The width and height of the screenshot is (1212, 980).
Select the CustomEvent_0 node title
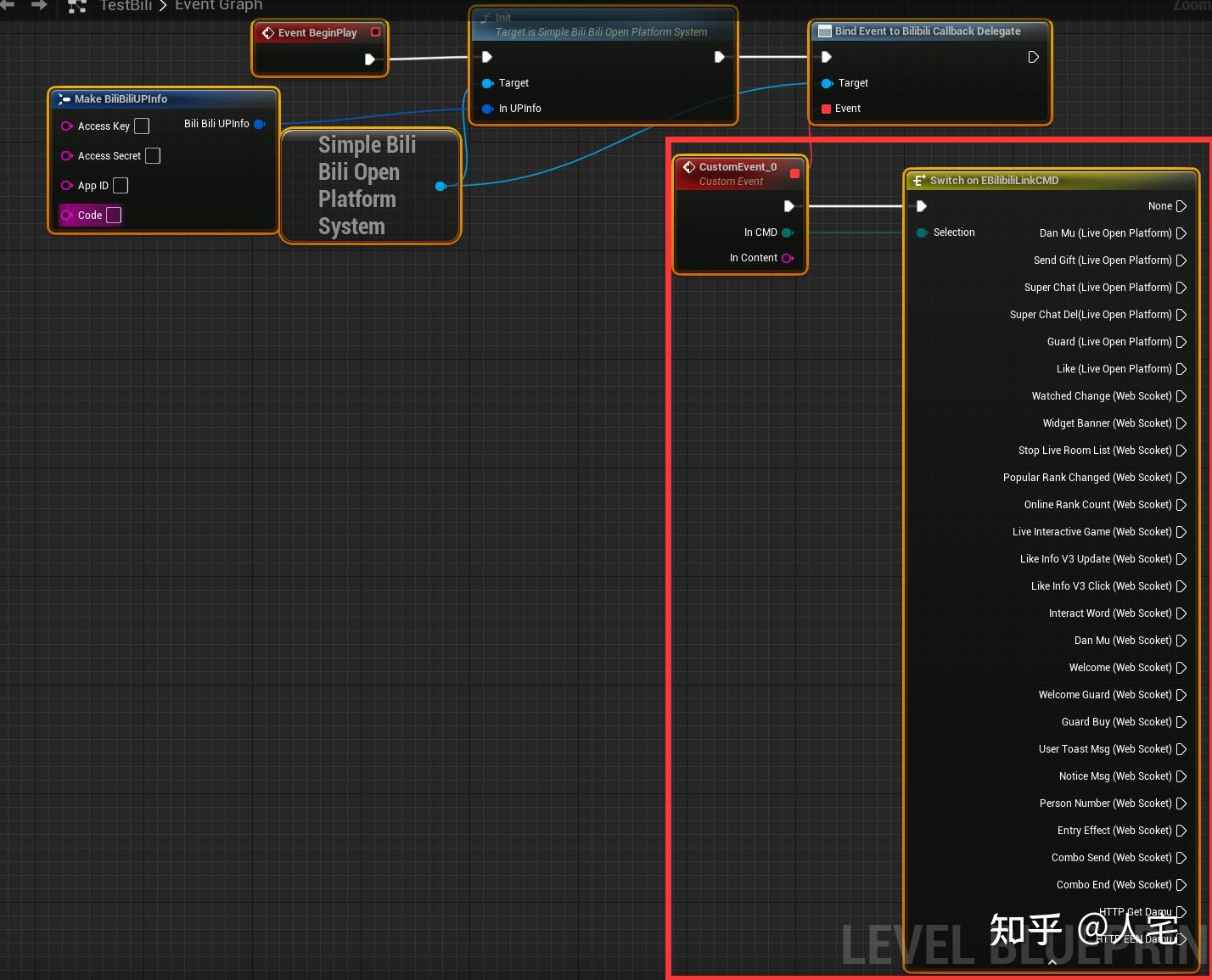click(738, 167)
